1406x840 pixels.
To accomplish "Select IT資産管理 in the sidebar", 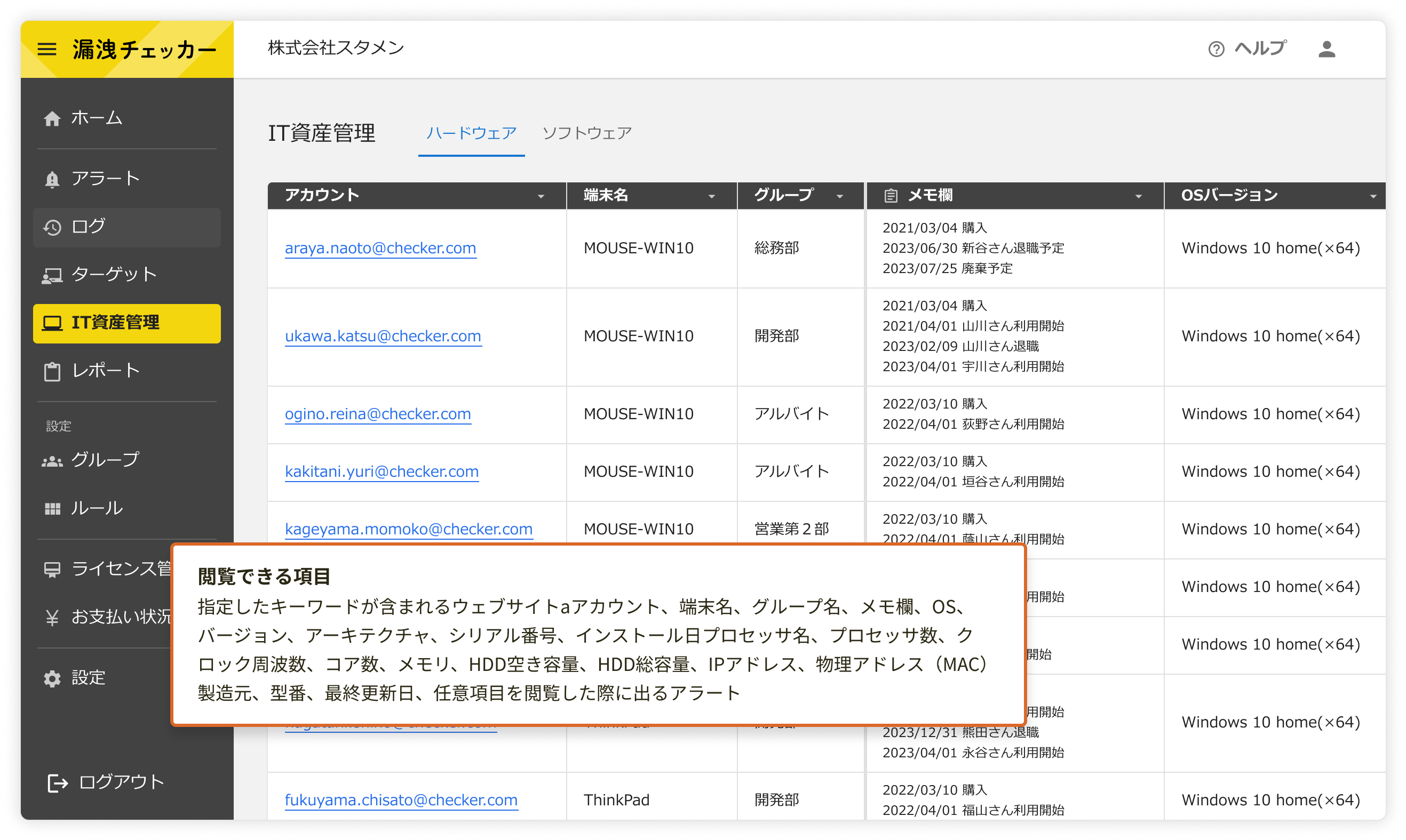I will pyautogui.click(x=127, y=323).
